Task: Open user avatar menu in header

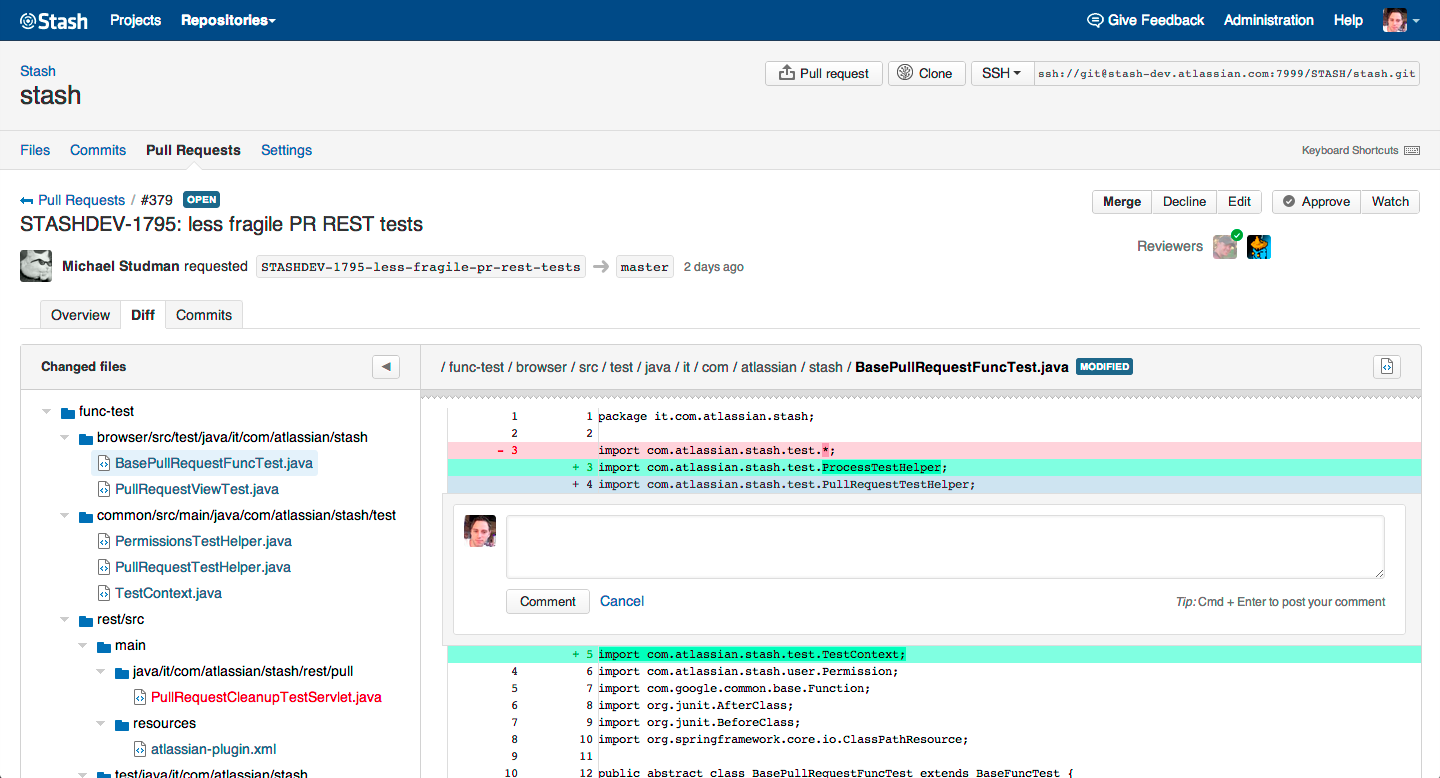Action: click(x=1401, y=20)
